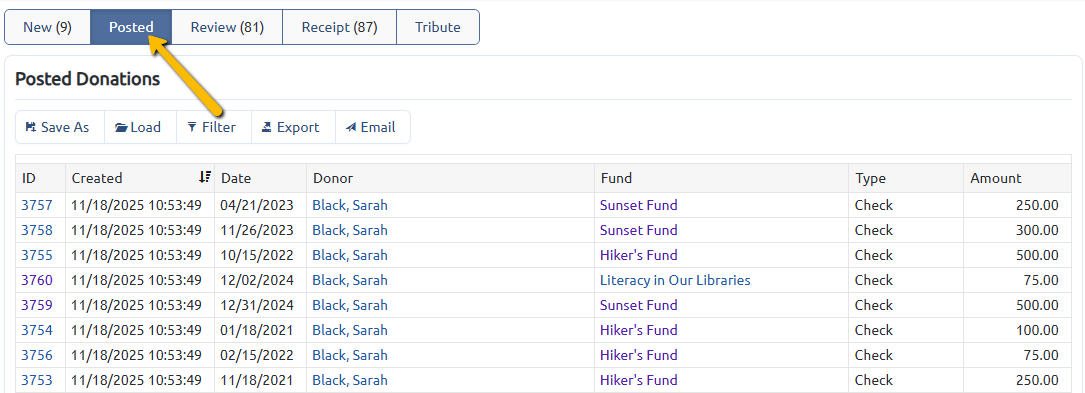This screenshot has width=1085, height=393.
Task: Open donation ID 3753
Action: (37, 380)
